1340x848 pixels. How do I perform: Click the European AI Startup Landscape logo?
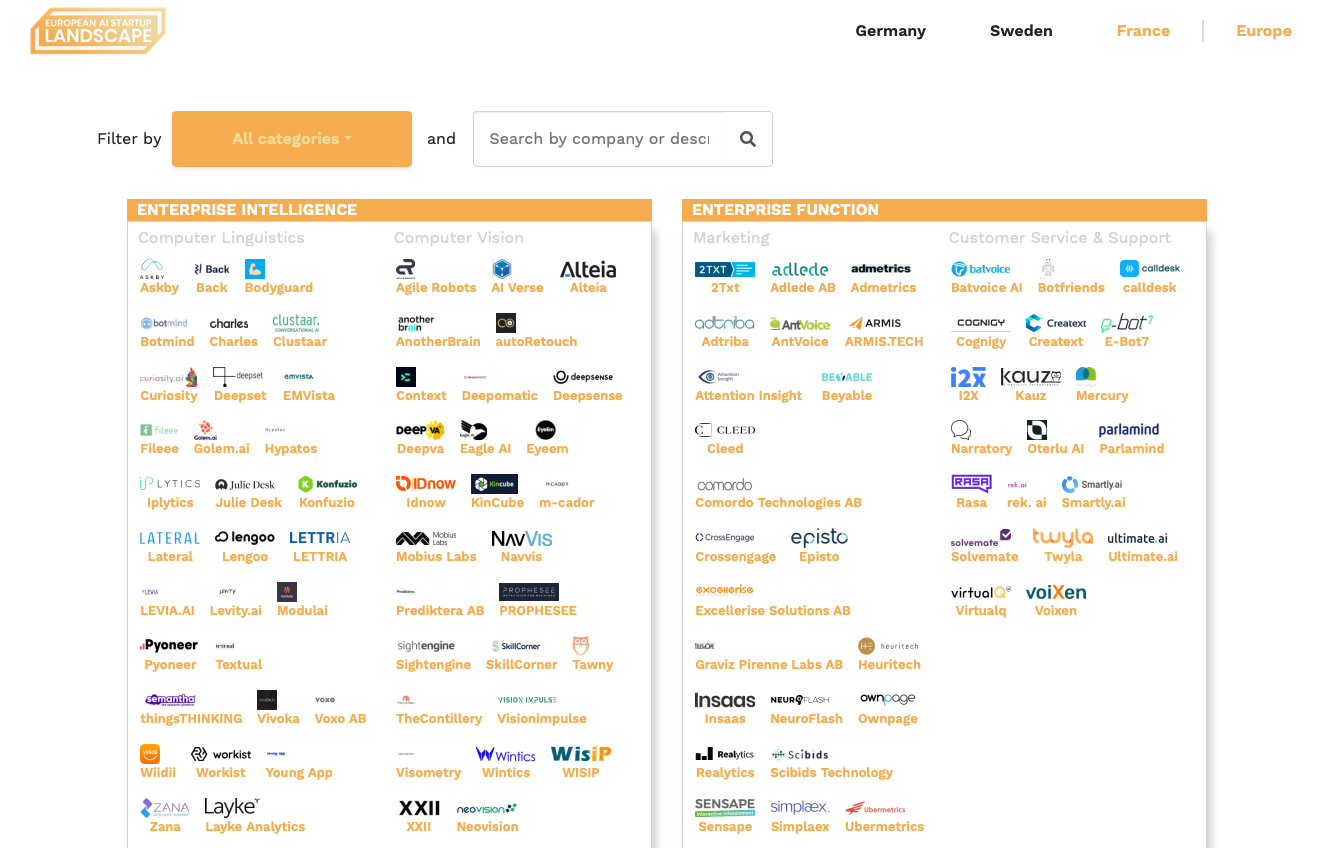(x=98, y=31)
